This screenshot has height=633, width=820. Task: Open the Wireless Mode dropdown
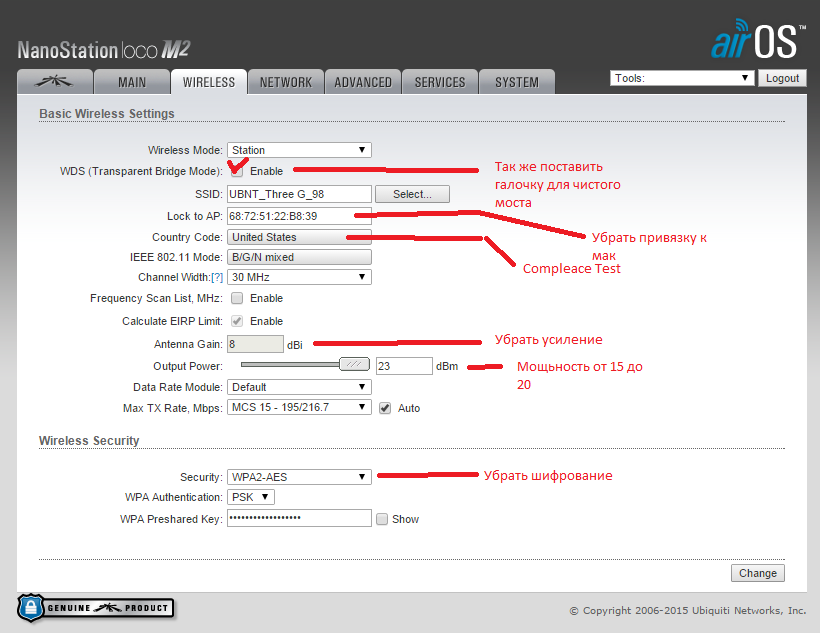coord(299,150)
